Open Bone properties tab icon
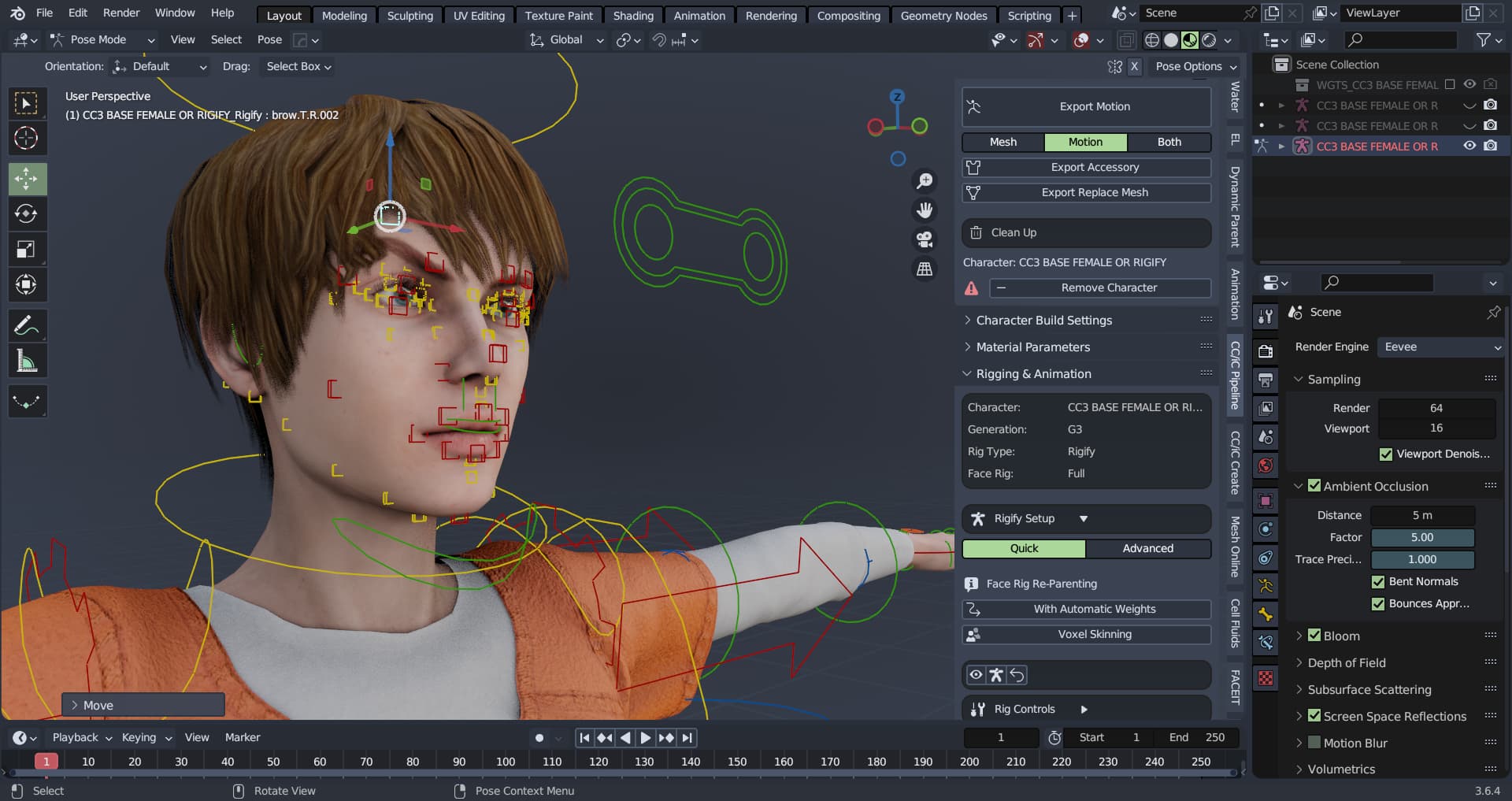This screenshot has height=801, width=1512. tap(1266, 614)
